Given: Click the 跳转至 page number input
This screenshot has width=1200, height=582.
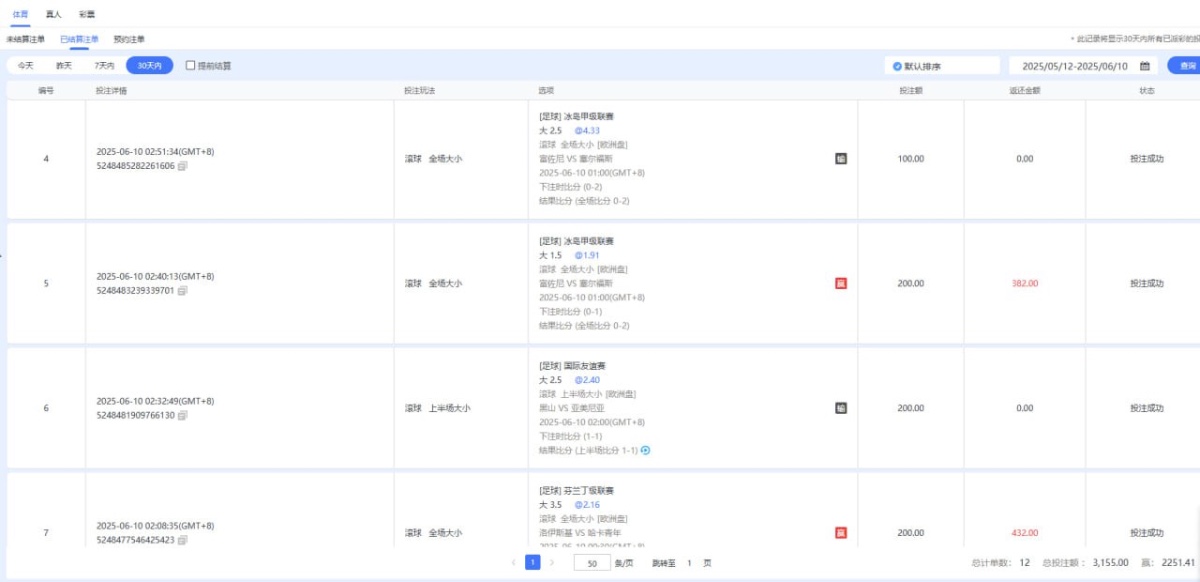Looking at the screenshot, I should point(690,563).
